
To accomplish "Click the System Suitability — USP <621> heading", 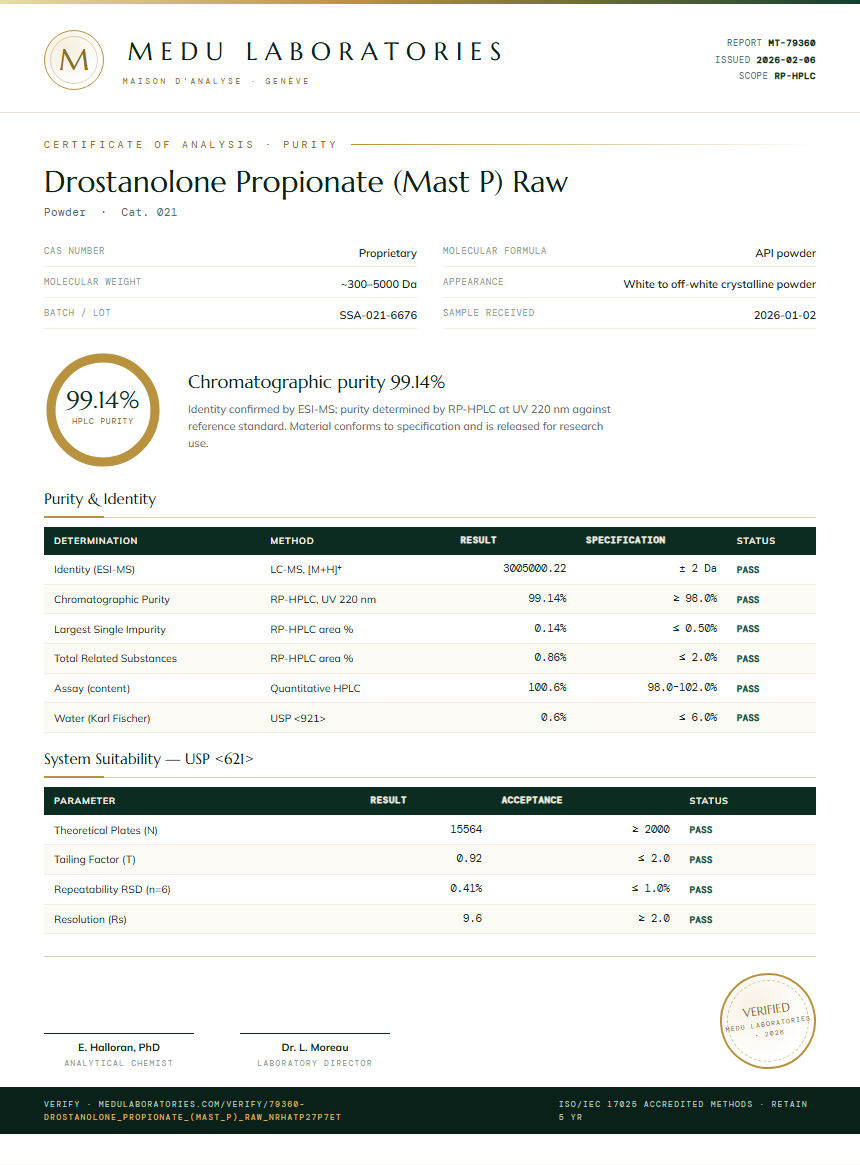I will point(149,759).
